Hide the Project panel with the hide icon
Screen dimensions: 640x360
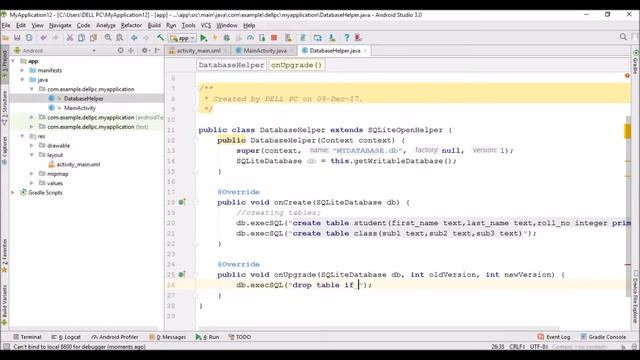point(158,51)
